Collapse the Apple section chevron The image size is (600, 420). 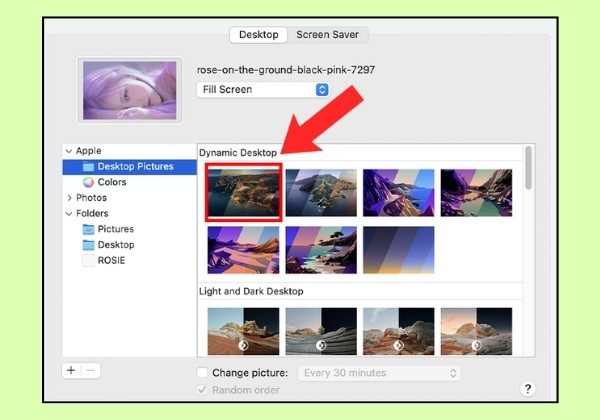[x=69, y=151]
